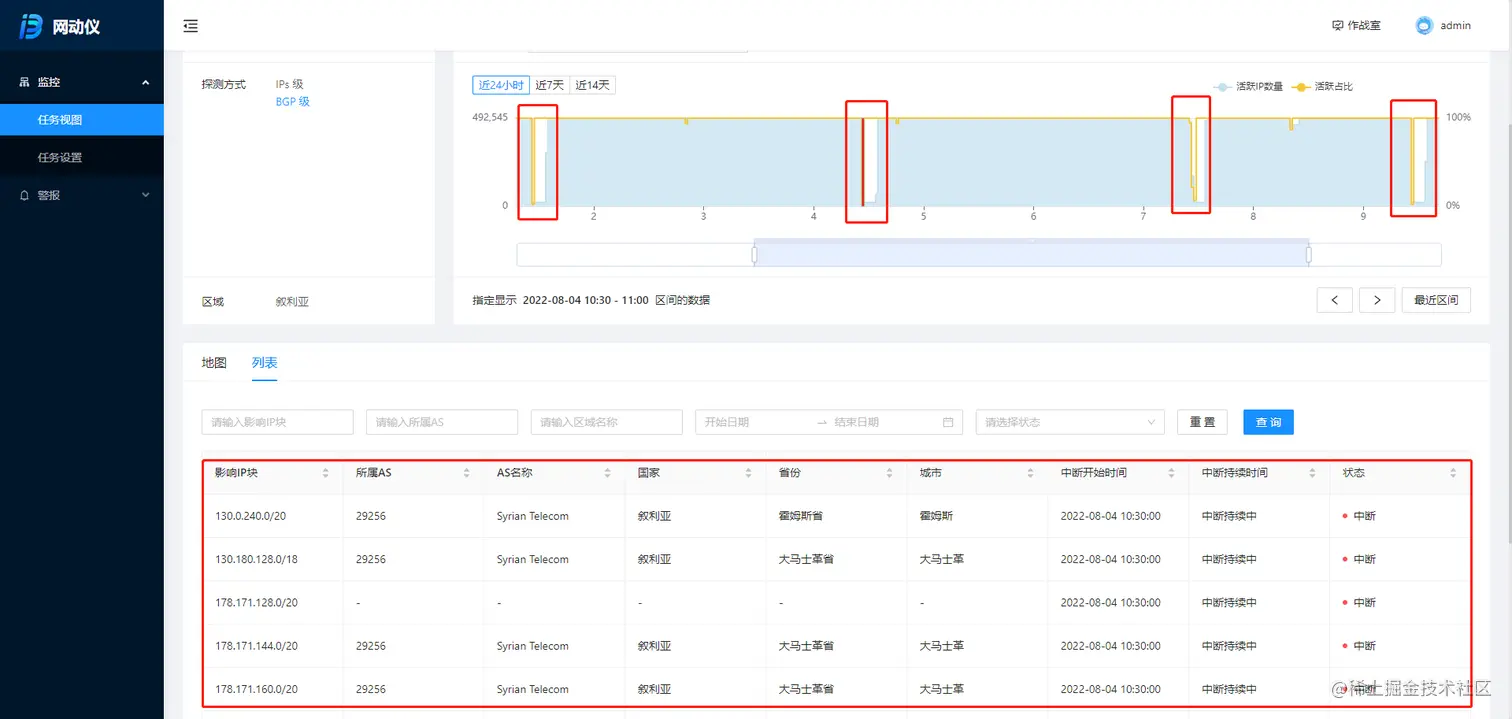This screenshot has width=1512, height=719.
Task: Sort by 所属AS column sort arrows
Action: click(x=466, y=473)
